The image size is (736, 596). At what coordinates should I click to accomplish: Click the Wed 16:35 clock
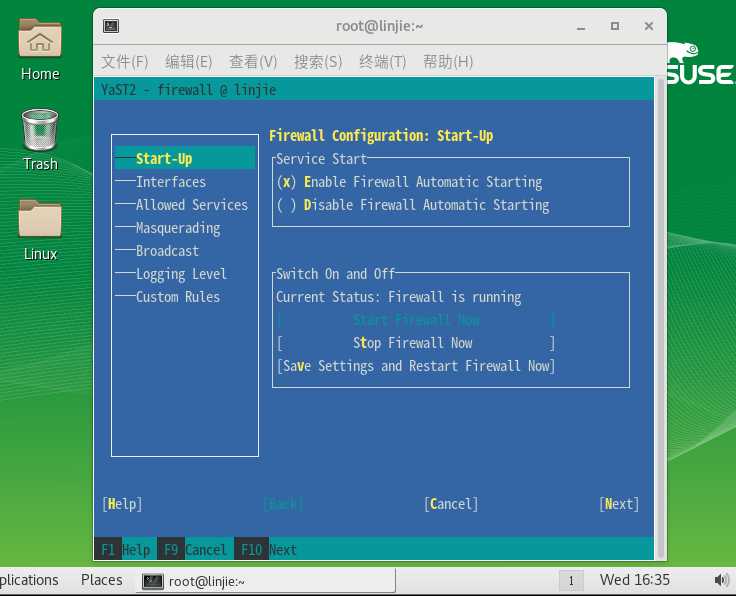point(635,580)
